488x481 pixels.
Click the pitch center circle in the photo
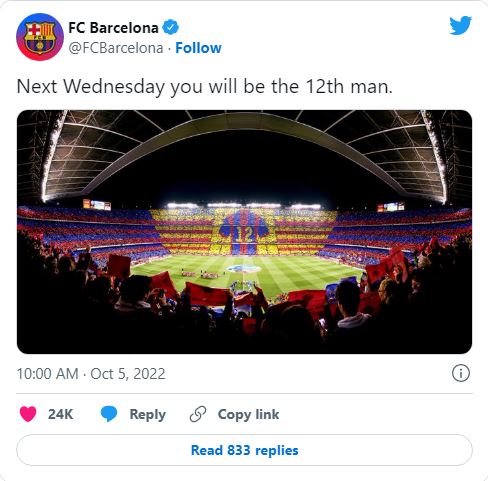coord(244,269)
